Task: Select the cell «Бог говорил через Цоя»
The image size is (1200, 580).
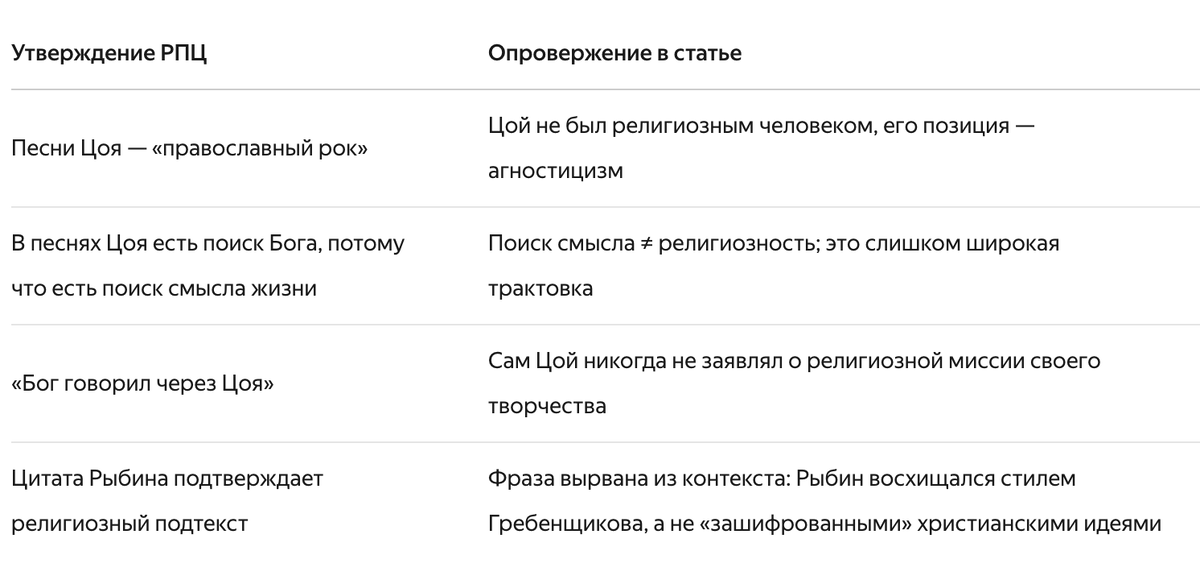Action: pos(142,384)
